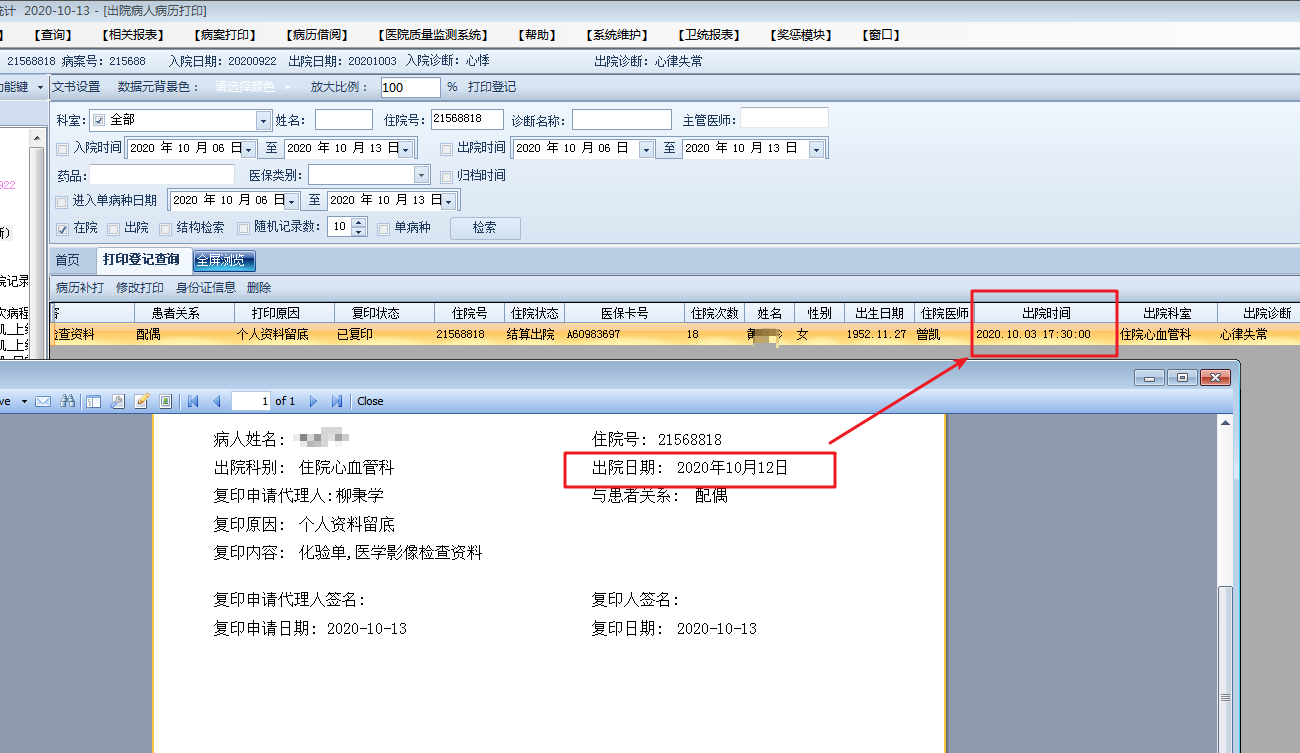Click the email envelope icon in preview toolbar
Image resolution: width=1300 pixels, height=753 pixels.
[x=43, y=401]
